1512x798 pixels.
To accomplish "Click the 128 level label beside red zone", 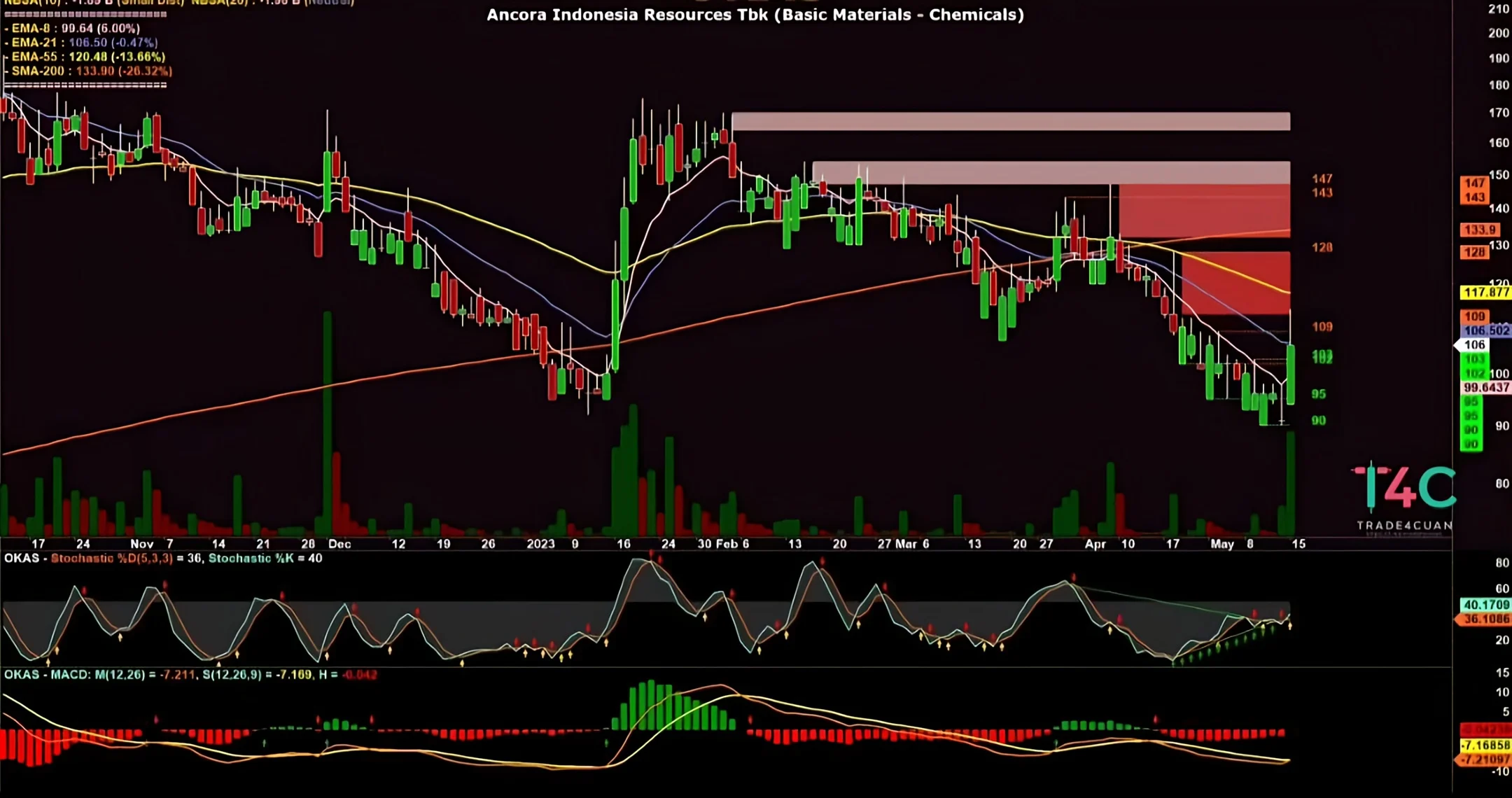I will [x=1322, y=248].
